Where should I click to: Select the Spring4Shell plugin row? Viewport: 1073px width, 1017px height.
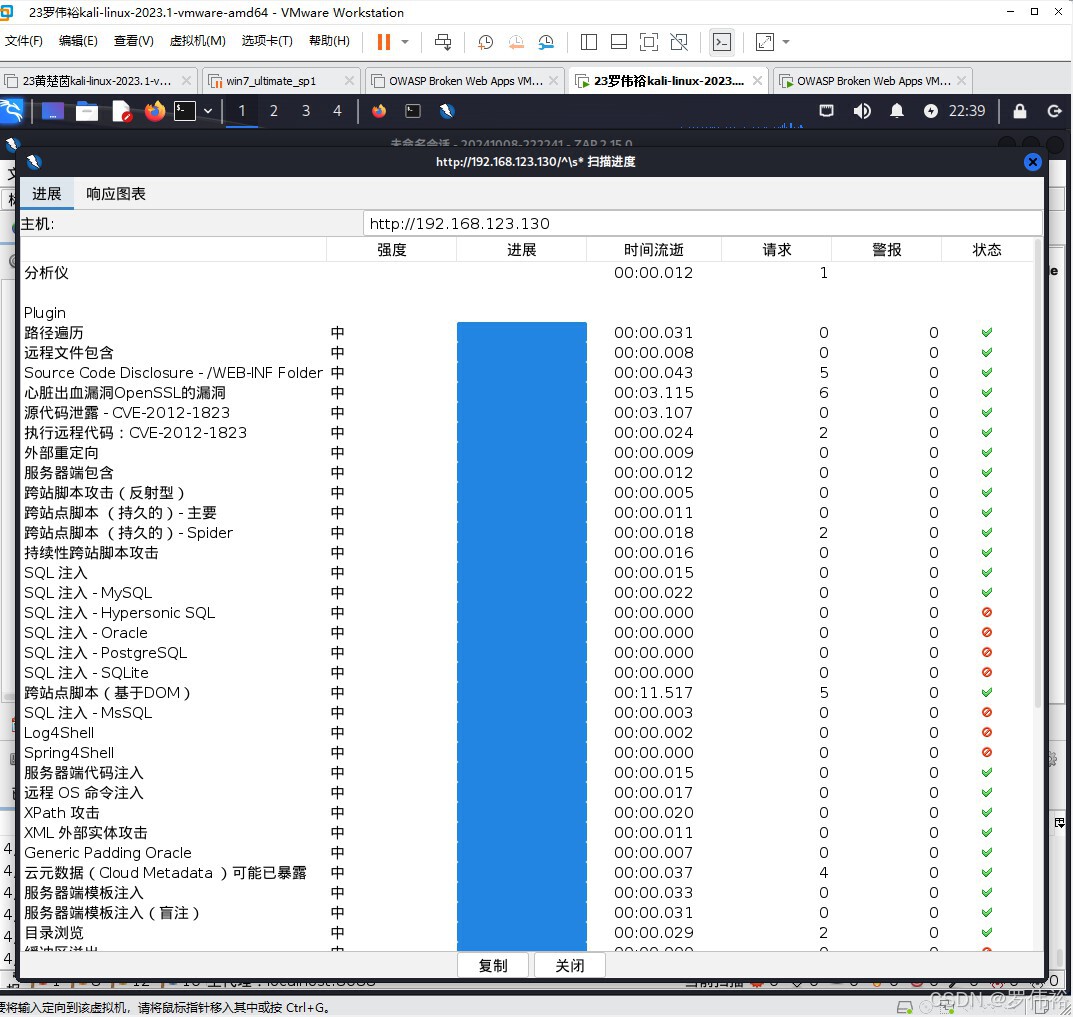(x=527, y=753)
